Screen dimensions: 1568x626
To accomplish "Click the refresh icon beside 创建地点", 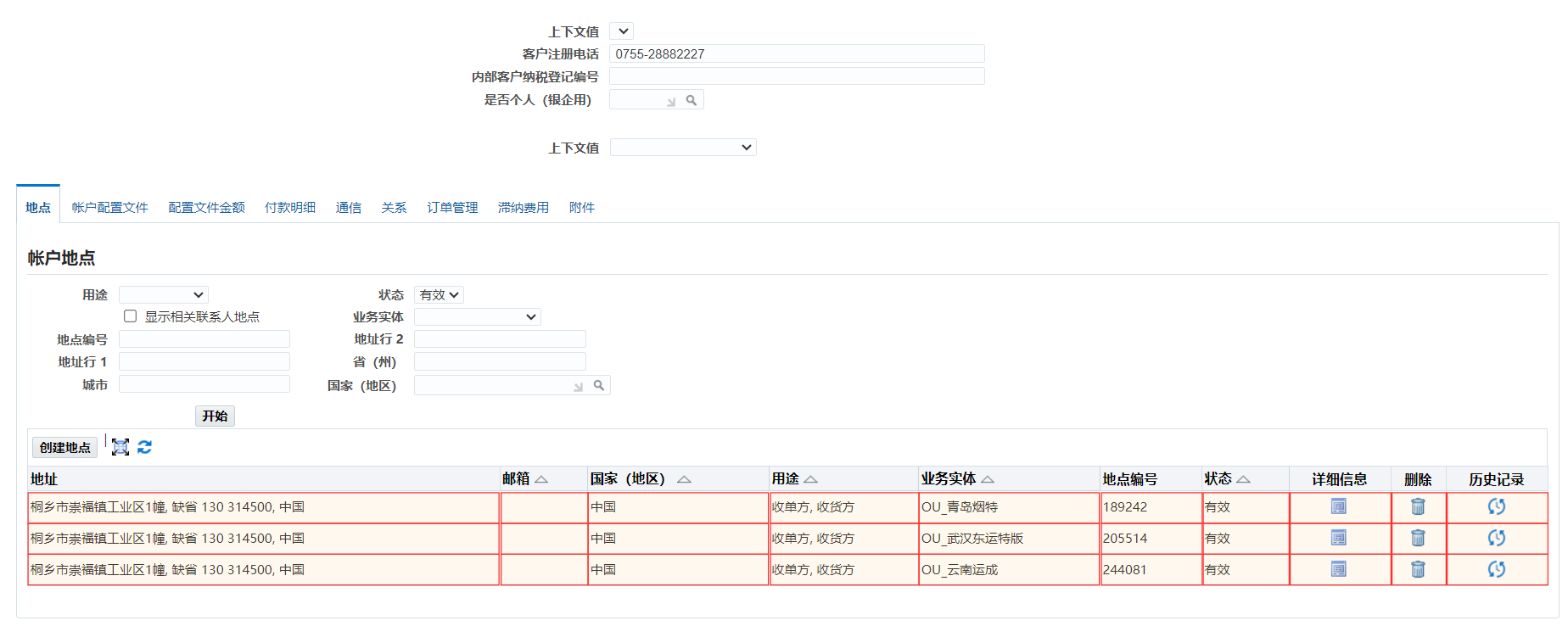I will click(145, 447).
